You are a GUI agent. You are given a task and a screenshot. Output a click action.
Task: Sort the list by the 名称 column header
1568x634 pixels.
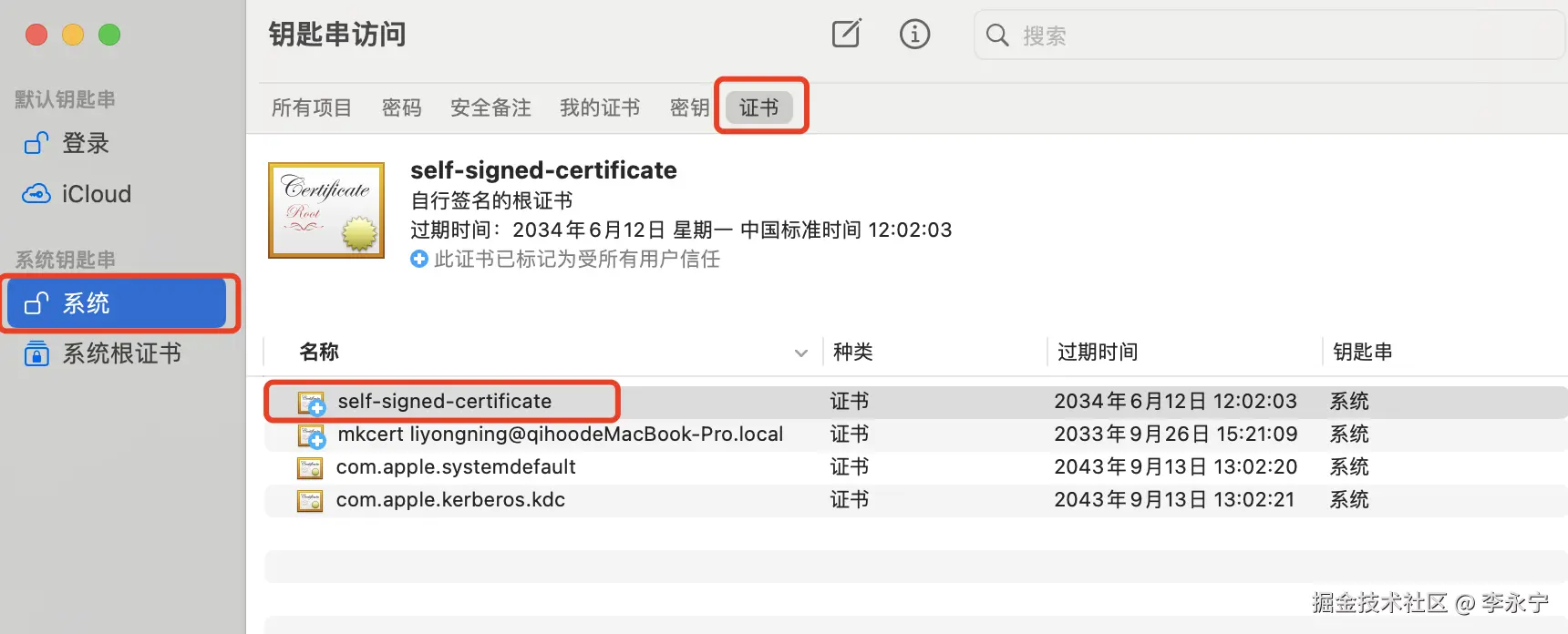tap(319, 352)
